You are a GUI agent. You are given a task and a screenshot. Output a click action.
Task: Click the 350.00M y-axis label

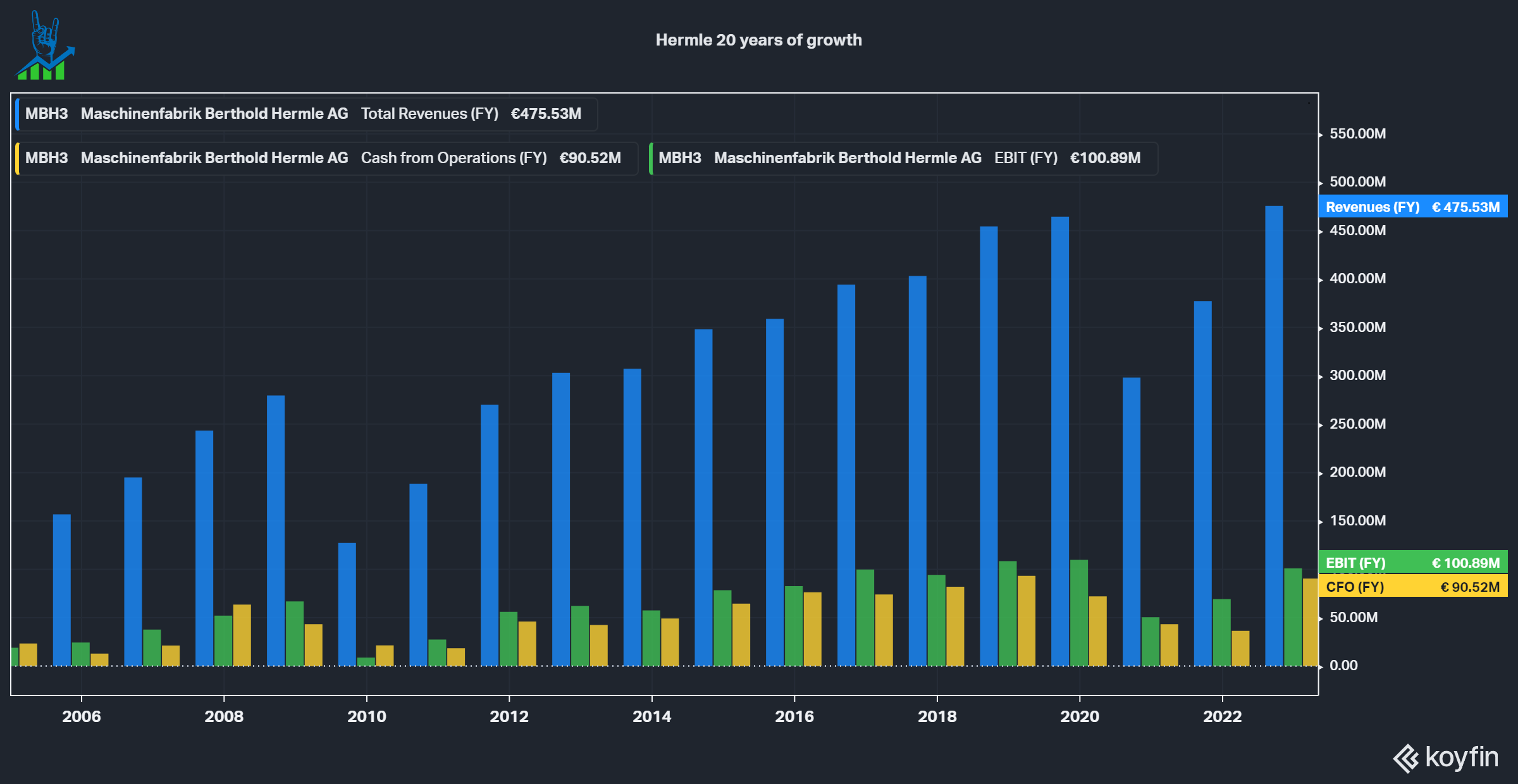[x=1357, y=328]
